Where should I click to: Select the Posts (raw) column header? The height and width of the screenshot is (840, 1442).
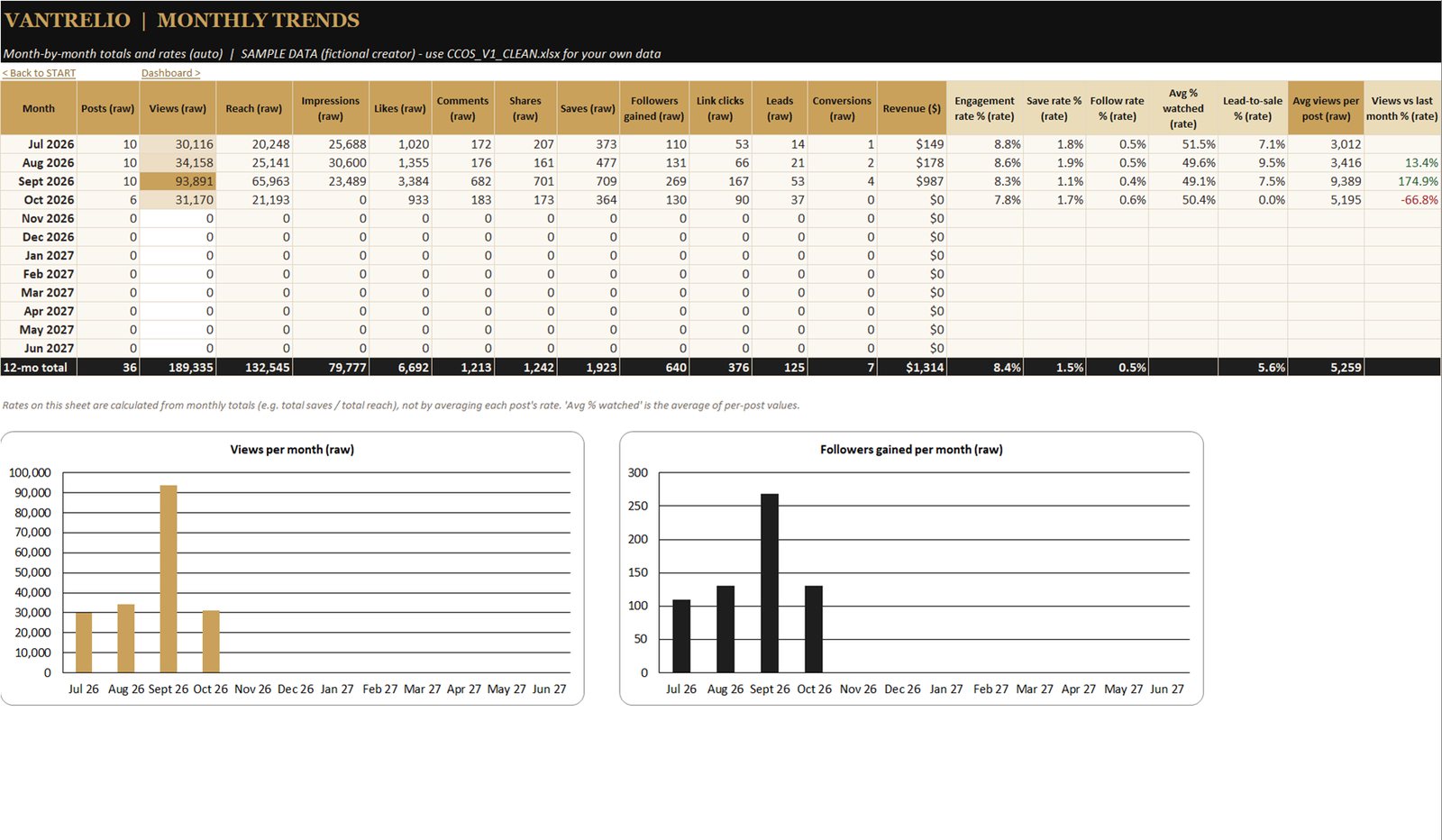pos(107,108)
